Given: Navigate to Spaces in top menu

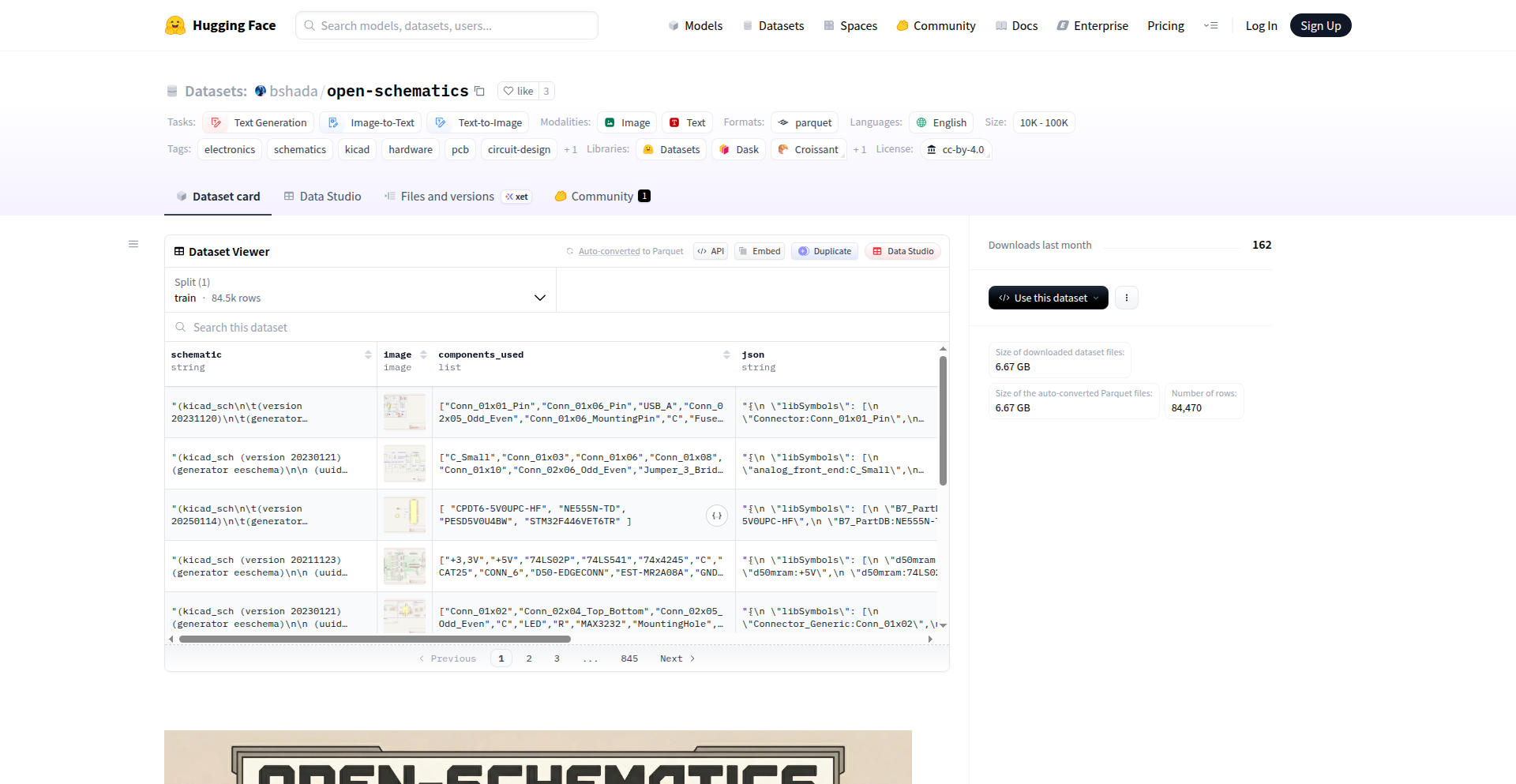Looking at the screenshot, I should [x=850, y=26].
